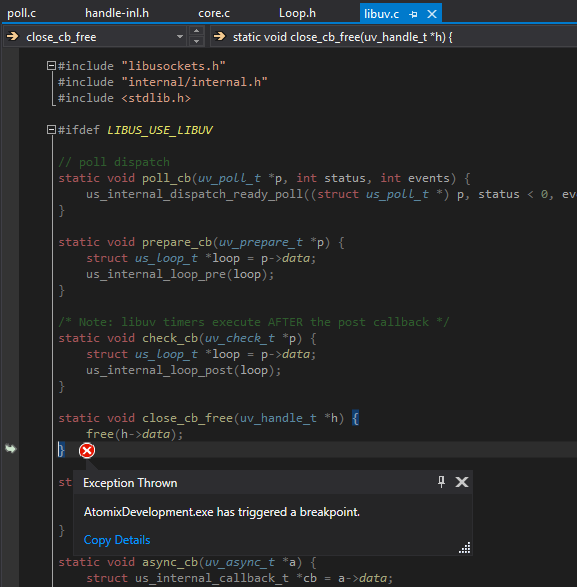Collapse the #include block
The height and width of the screenshot is (587, 577).
tap(51, 66)
